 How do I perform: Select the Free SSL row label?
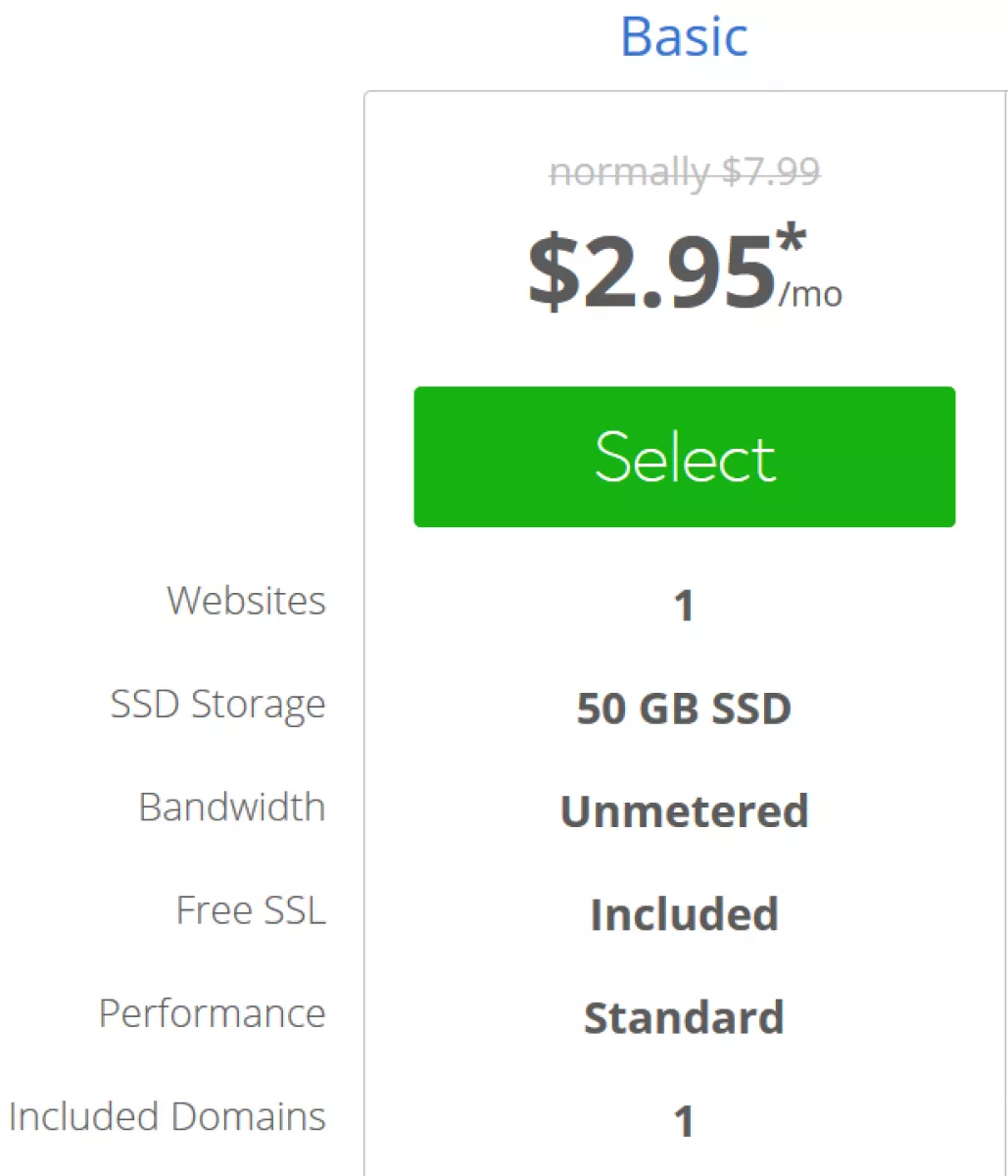click(x=251, y=909)
